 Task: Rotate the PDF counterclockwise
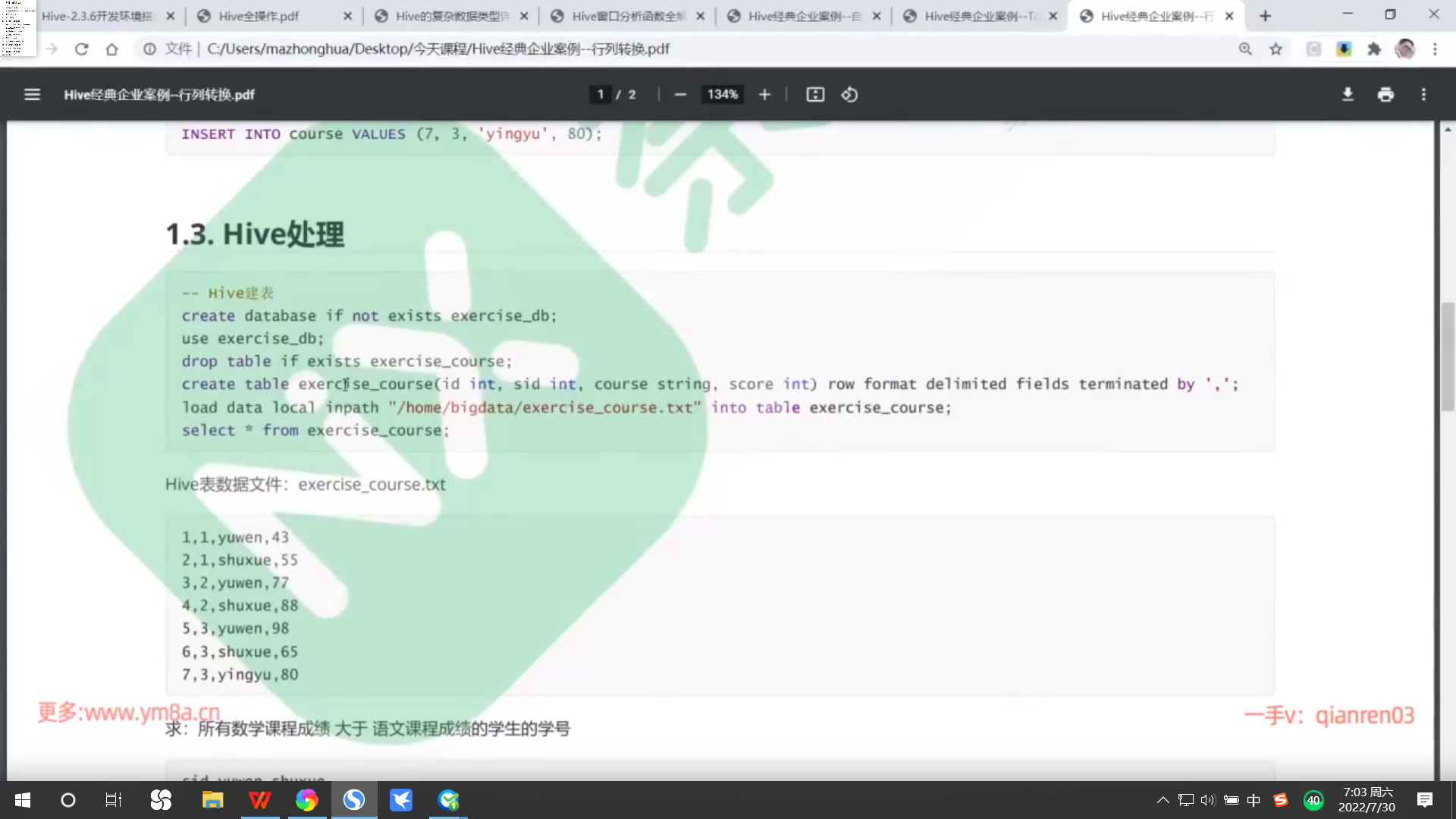tap(849, 95)
